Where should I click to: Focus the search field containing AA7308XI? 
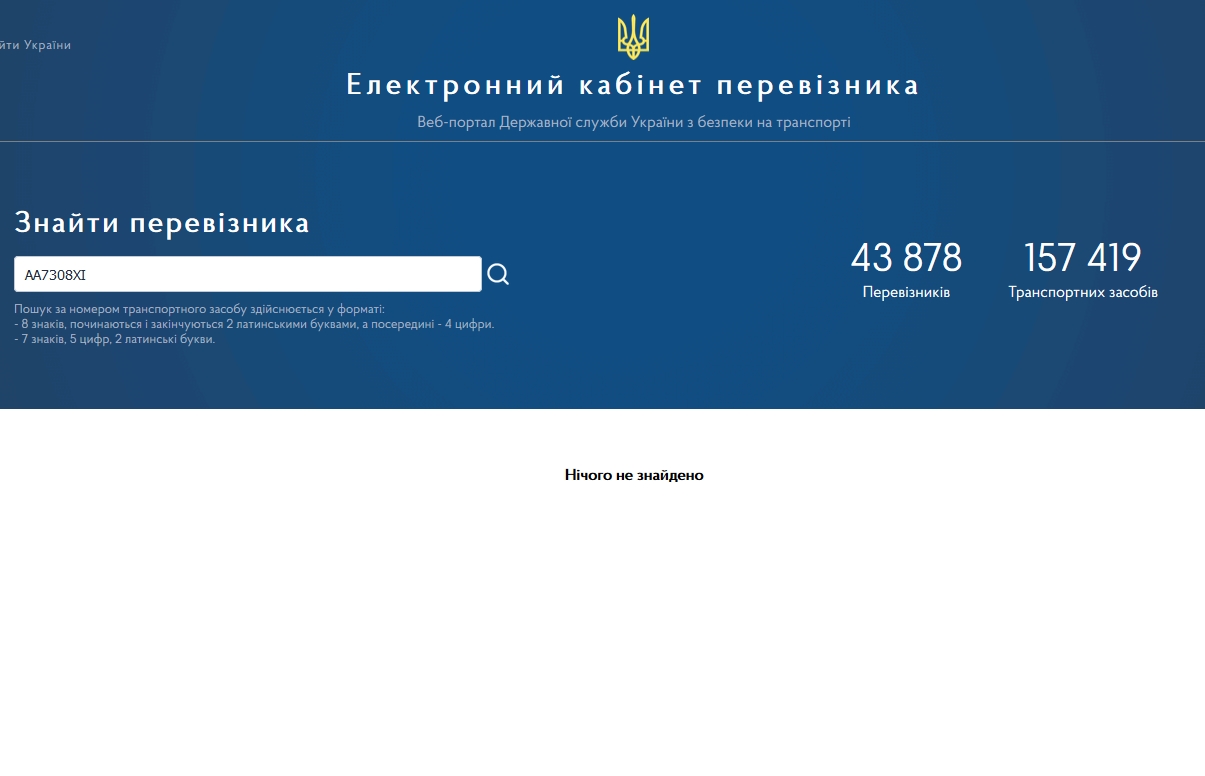click(248, 274)
